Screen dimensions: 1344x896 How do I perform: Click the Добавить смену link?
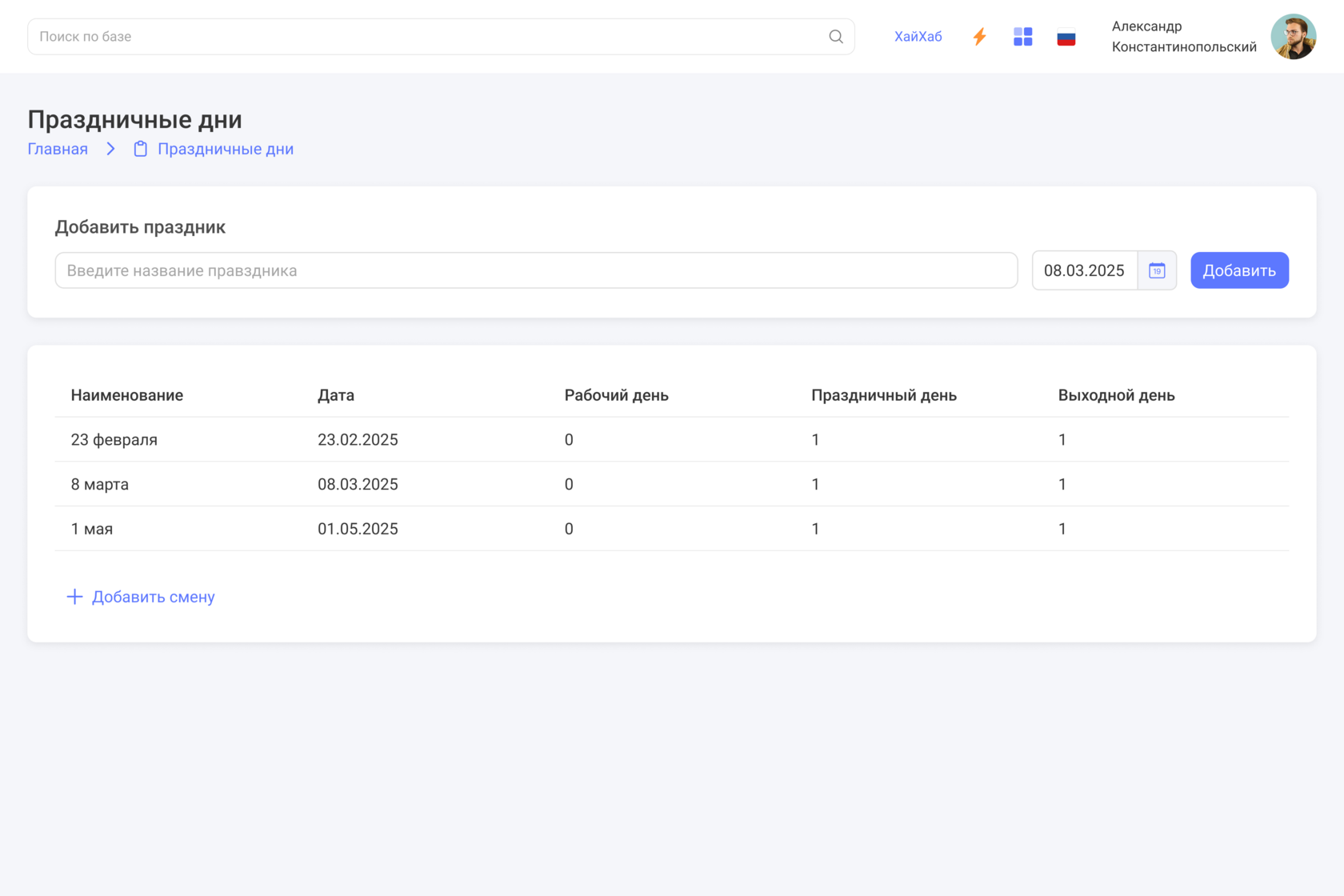pyautogui.click(x=153, y=597)
